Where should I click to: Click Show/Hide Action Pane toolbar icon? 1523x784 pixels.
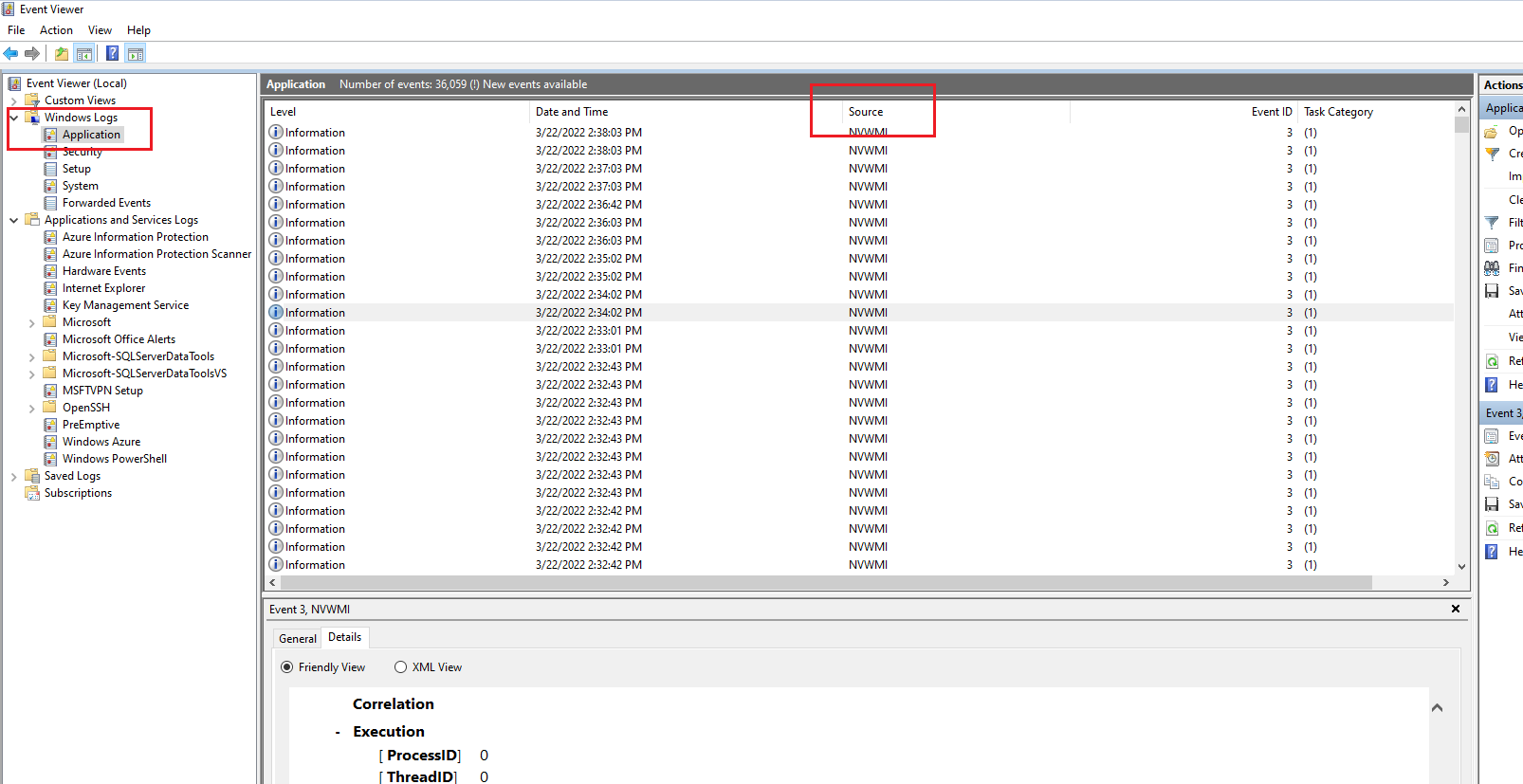[x=136, y=53]
